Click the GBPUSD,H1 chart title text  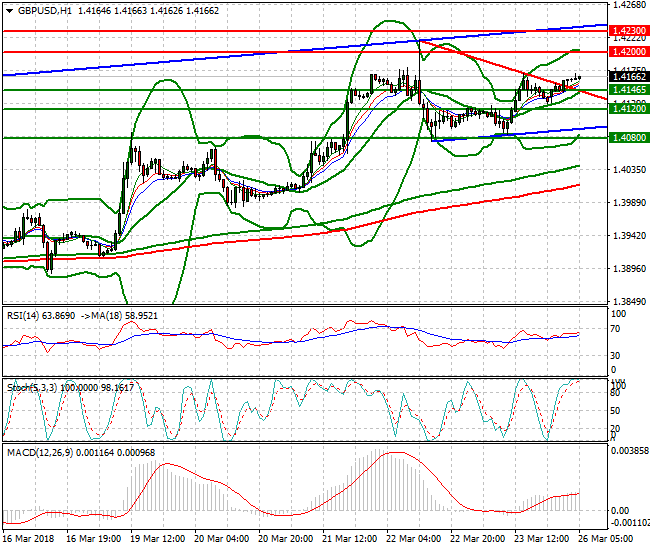point(45,11)
